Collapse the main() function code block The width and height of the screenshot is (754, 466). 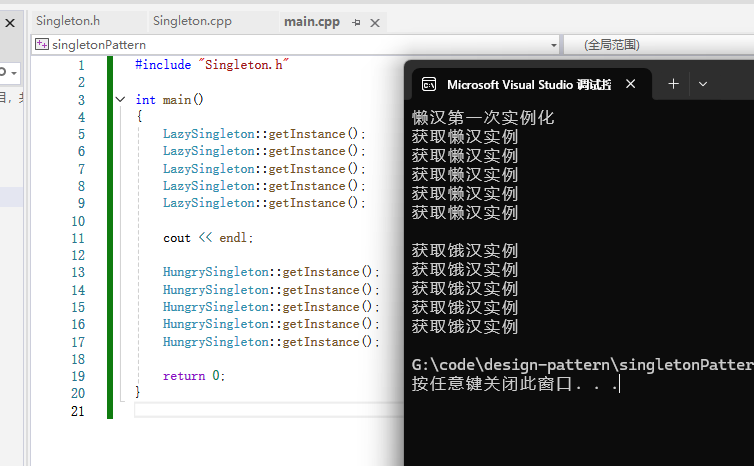click(x=120, y=100)
